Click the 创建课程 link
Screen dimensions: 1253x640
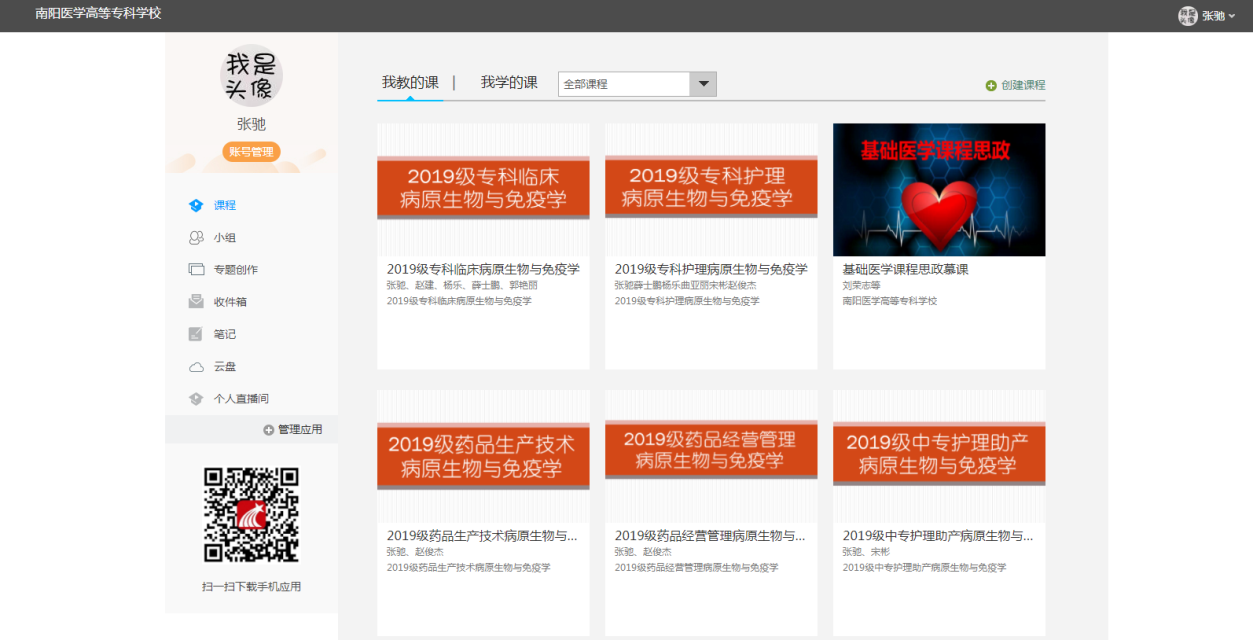(x=1023, y=86)
